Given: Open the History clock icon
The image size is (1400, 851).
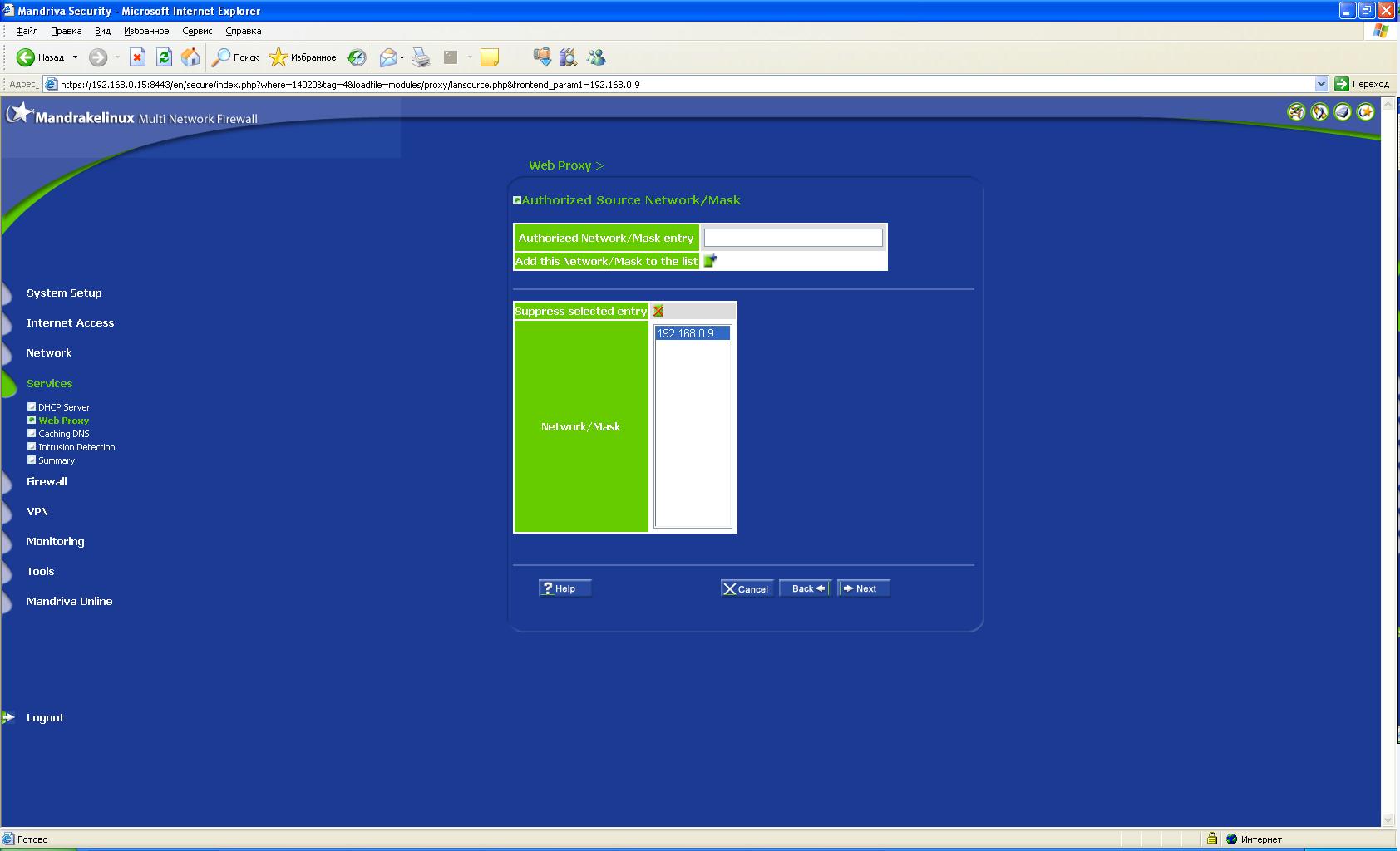Looking at the screenshot, I should (x=357, y=57).
